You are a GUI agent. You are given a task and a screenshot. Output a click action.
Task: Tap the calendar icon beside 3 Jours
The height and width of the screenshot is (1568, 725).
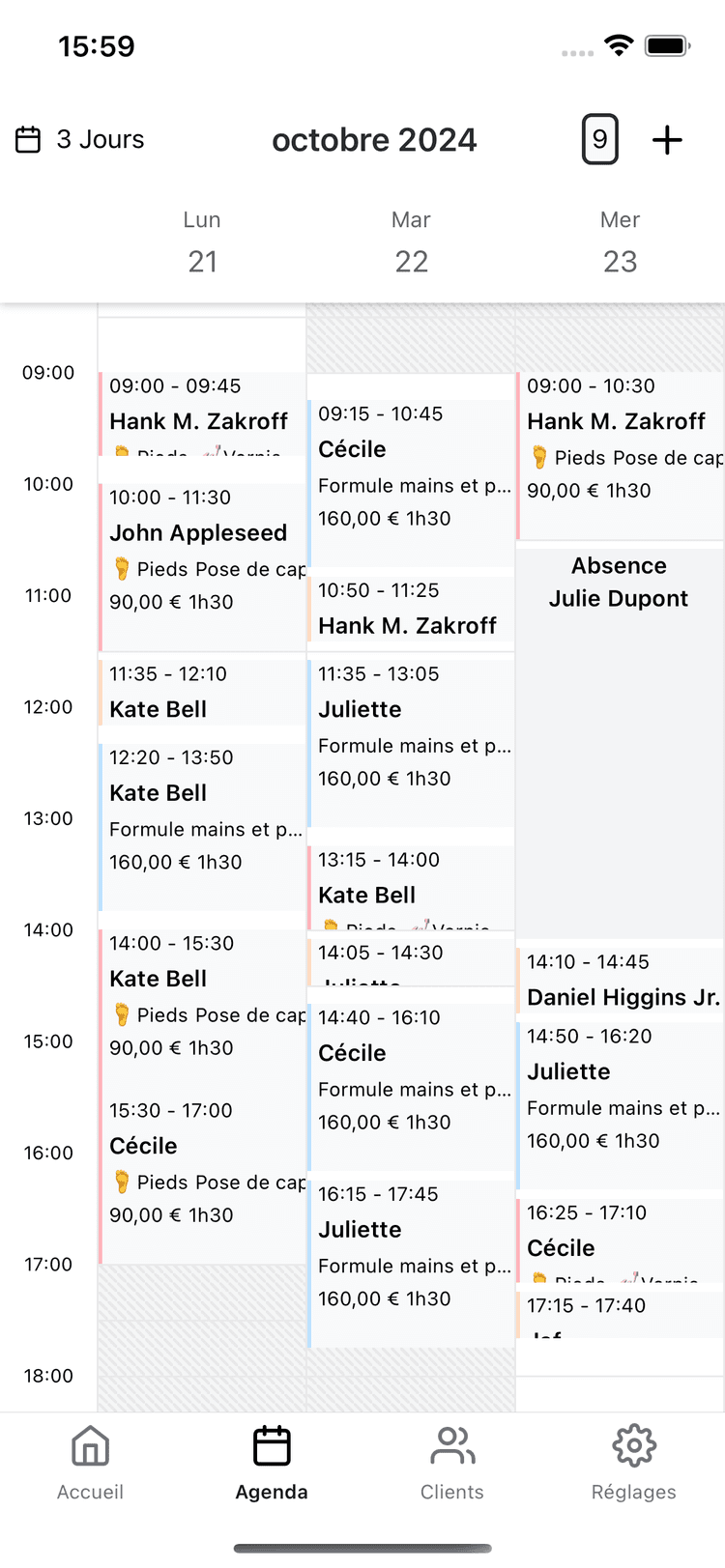[29, 140]
